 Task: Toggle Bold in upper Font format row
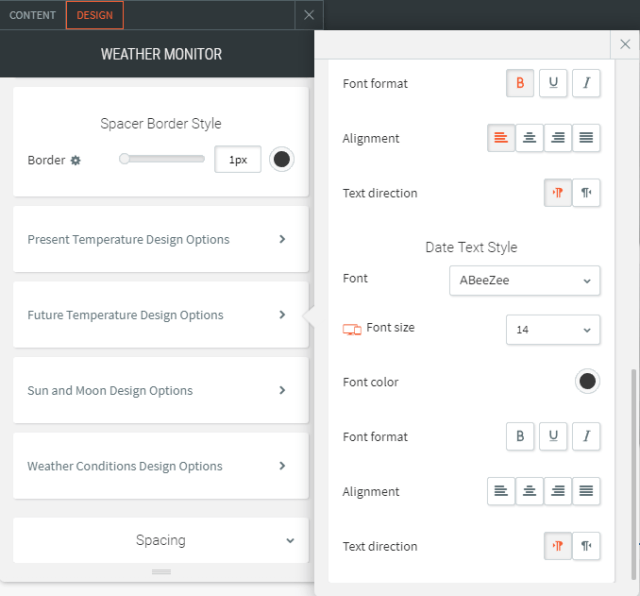pyautogui.click(x=520, y=83)
